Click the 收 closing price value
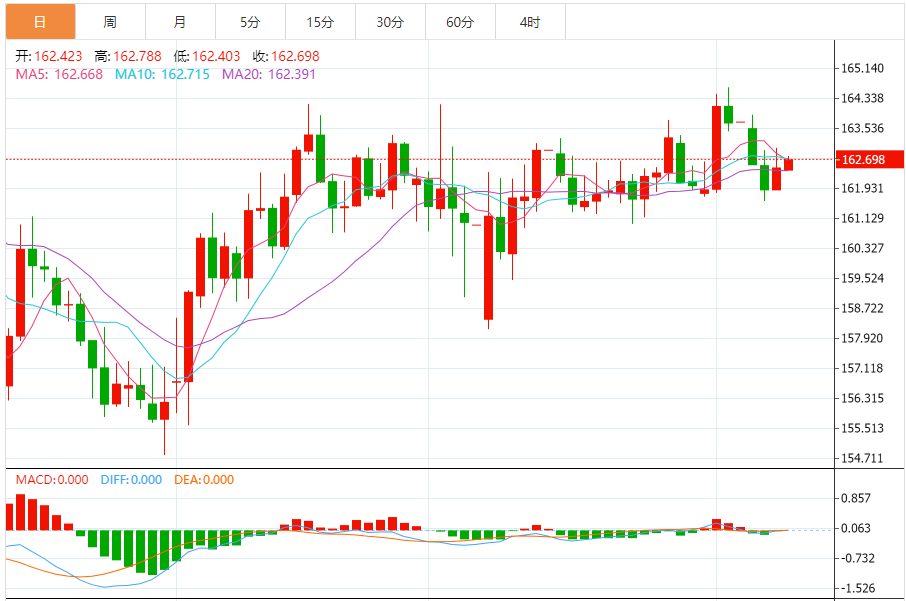 click(295, 56)
